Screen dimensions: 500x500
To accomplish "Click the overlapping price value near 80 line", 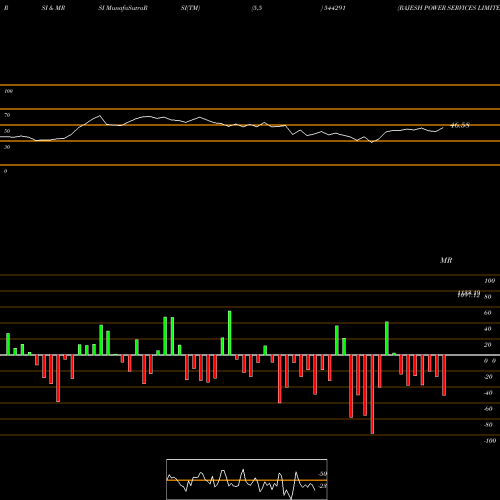I will click(x=469, y=294).
